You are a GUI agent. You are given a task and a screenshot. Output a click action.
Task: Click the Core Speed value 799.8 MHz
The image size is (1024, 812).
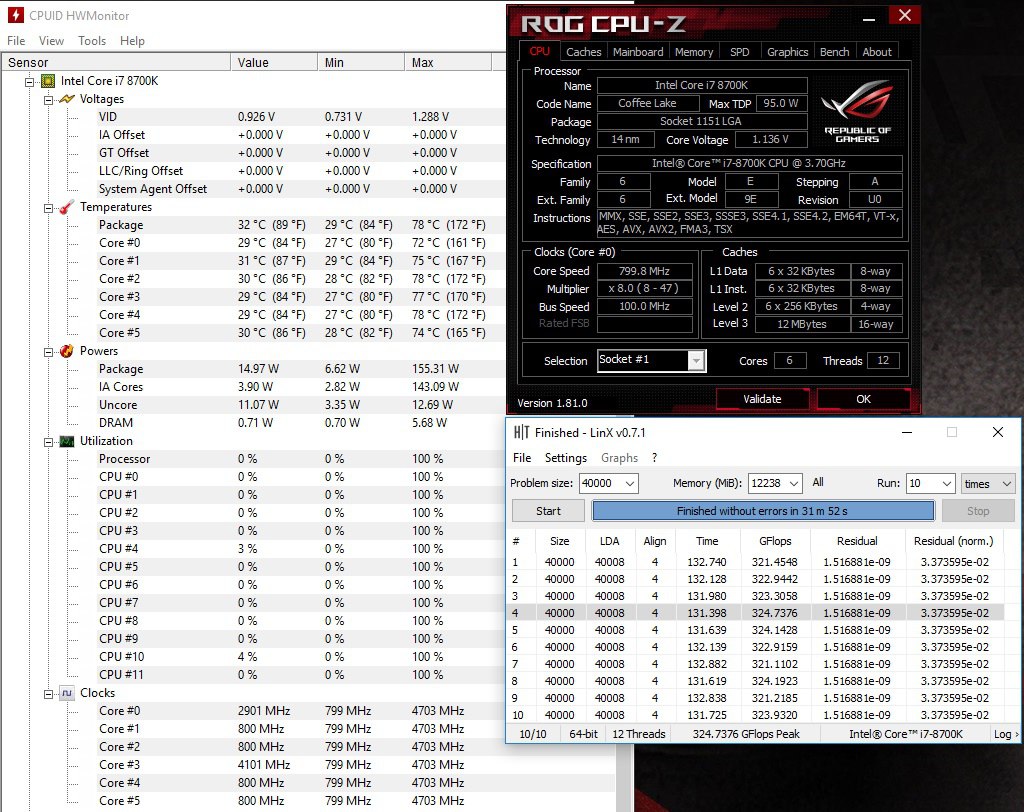(x=645, y=271)
